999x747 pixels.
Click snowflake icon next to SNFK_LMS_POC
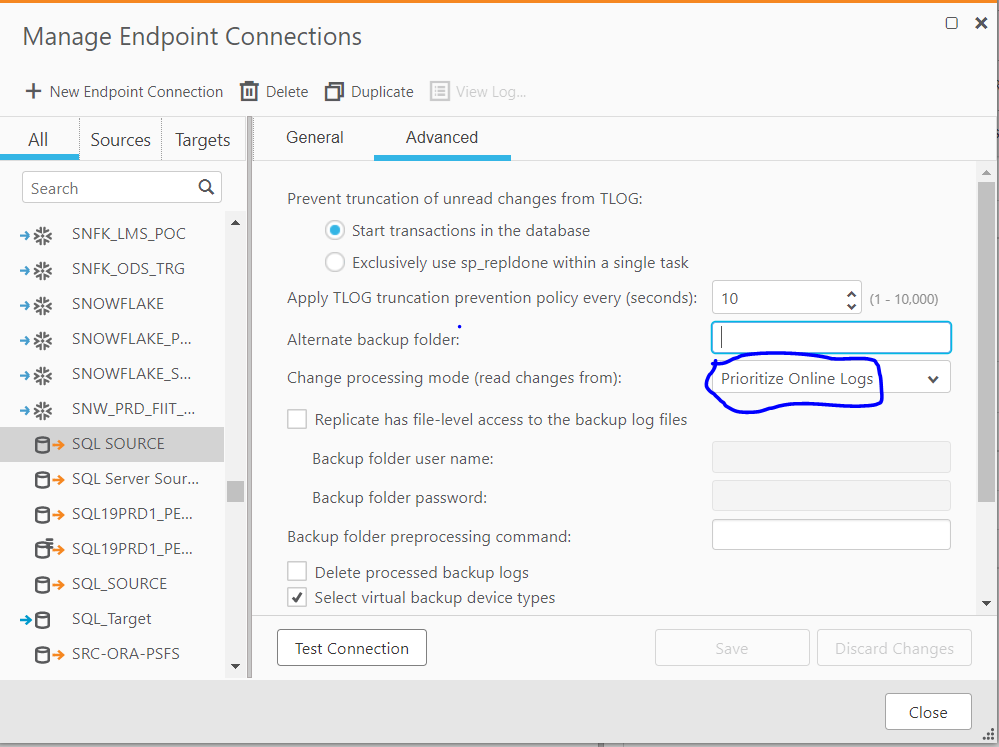click(x=43, y=236)
